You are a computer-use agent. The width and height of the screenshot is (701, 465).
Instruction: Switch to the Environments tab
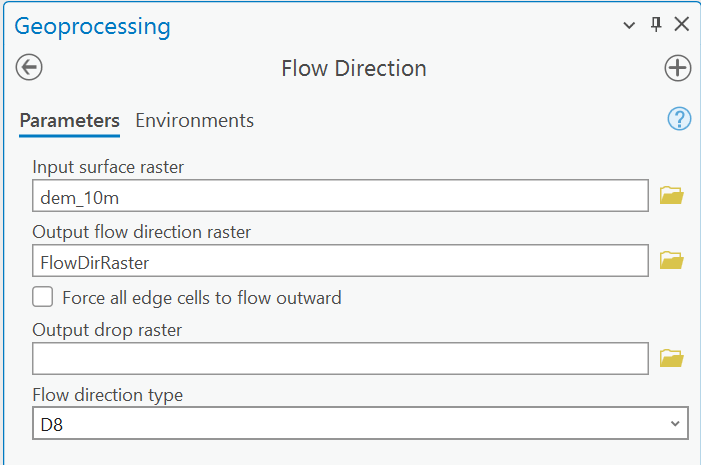(x=194, y=120)
